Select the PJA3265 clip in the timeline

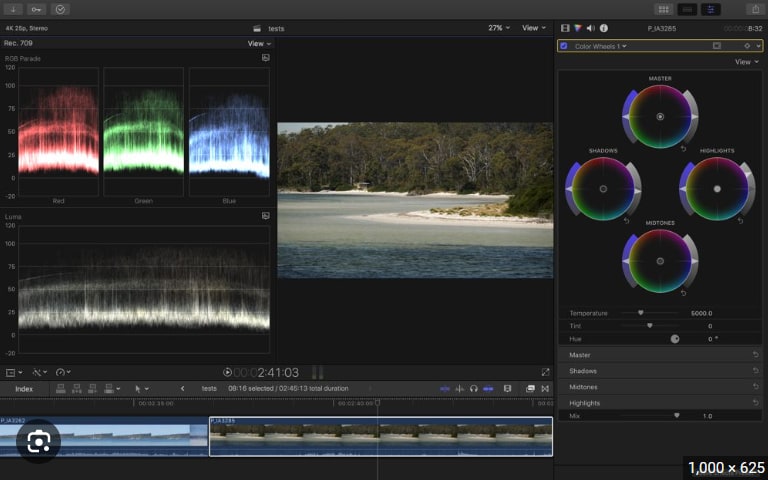coord(381,436)
